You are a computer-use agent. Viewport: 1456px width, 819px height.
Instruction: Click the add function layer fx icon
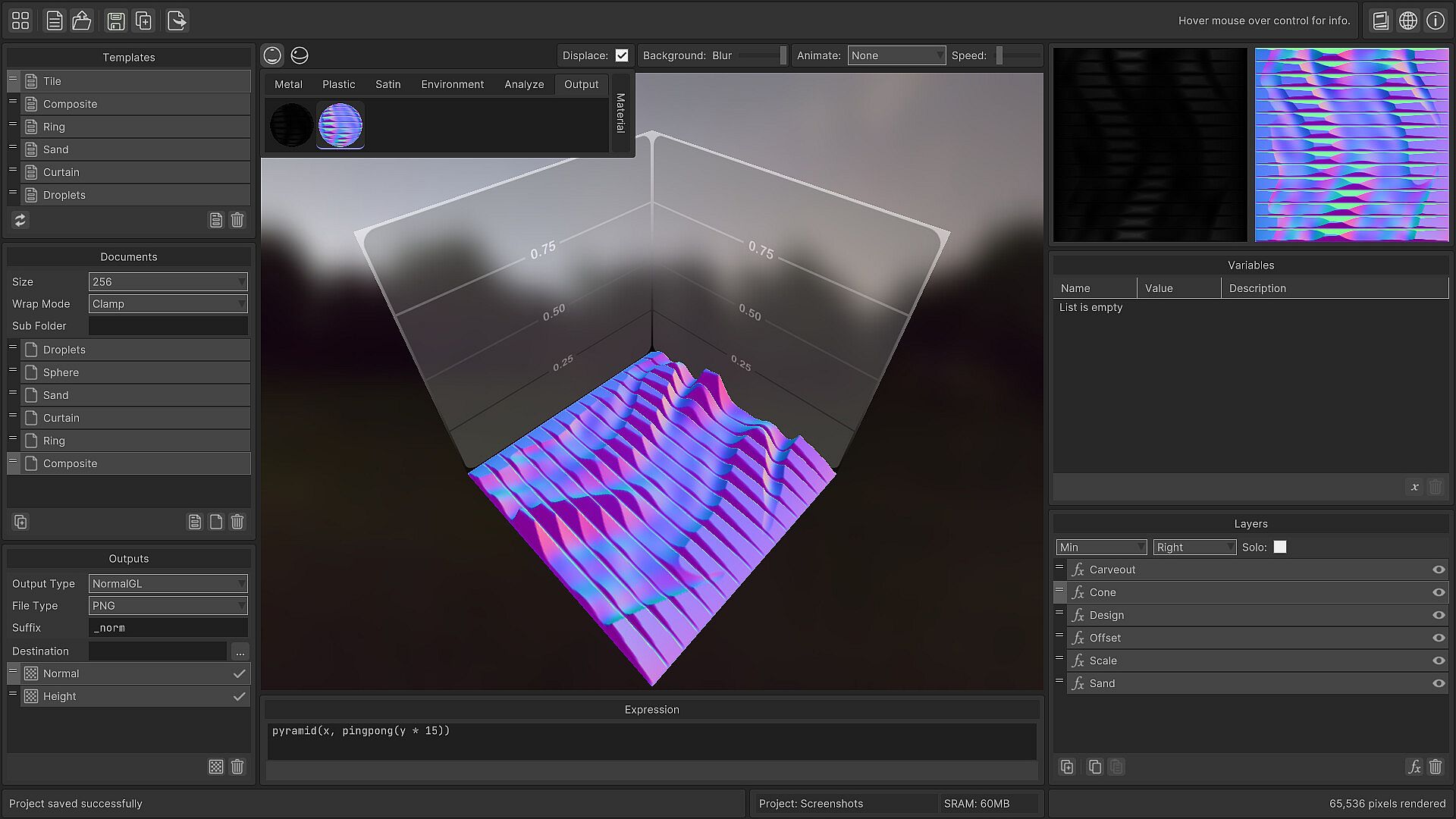point(1414,767)
